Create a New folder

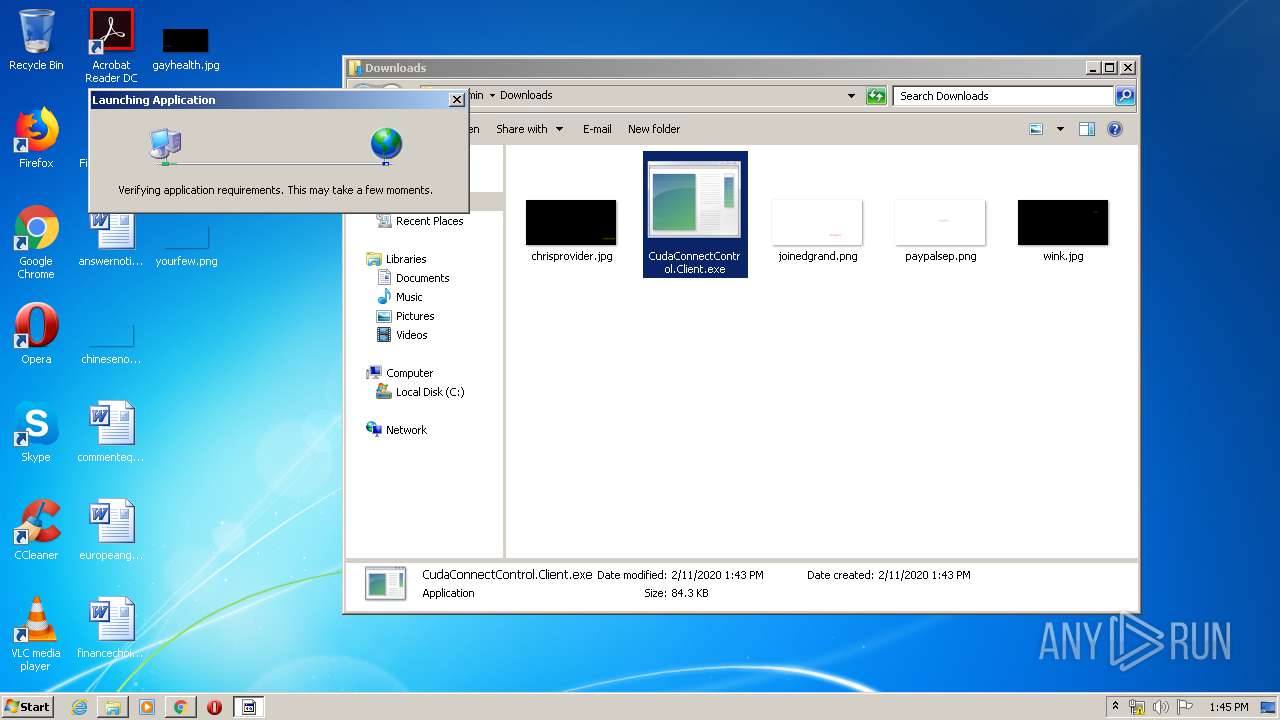point(654,129)
